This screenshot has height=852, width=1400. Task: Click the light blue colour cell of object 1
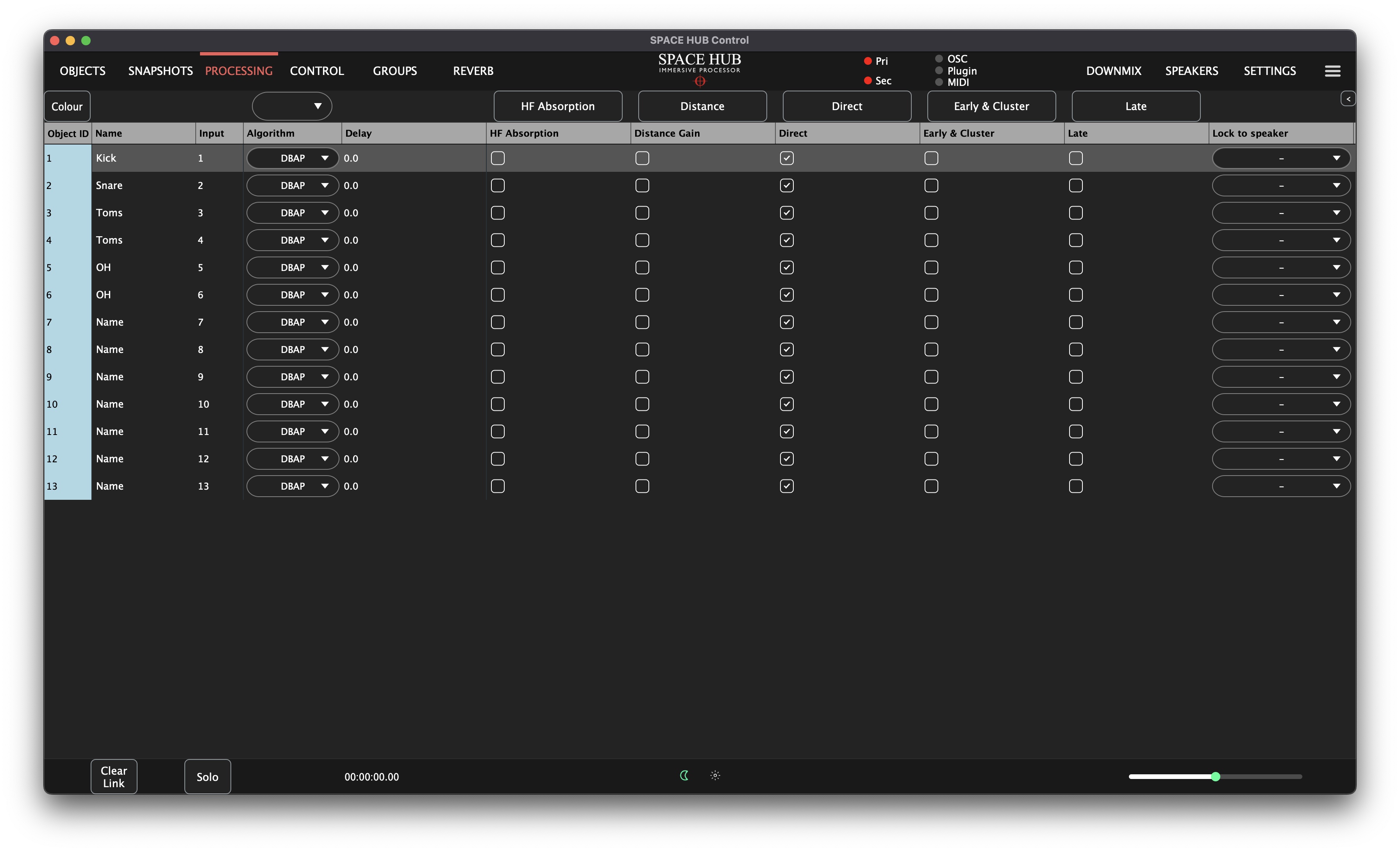(68, 158)
